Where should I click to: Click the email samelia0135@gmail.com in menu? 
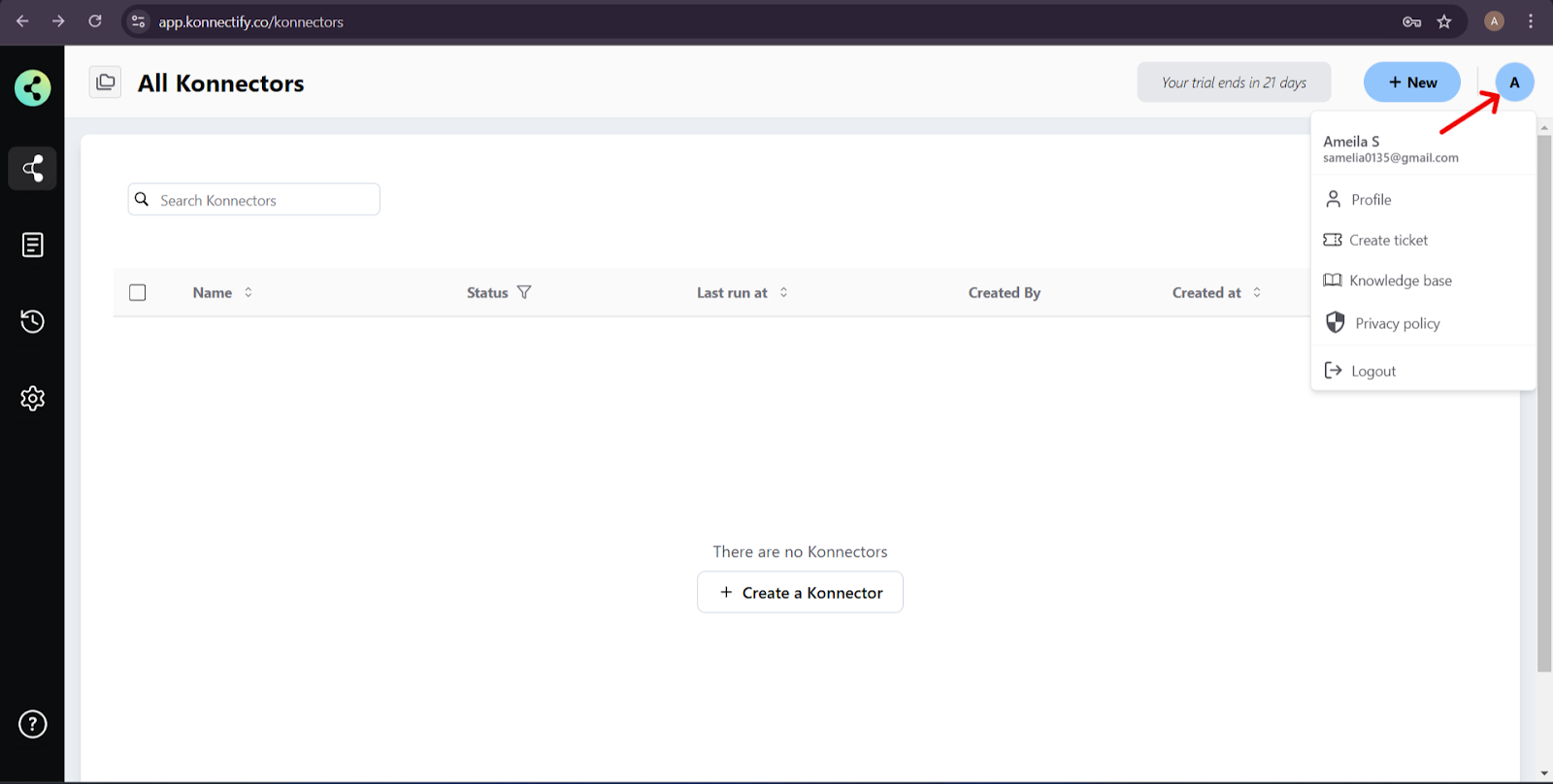click(x=1391, y=158)
